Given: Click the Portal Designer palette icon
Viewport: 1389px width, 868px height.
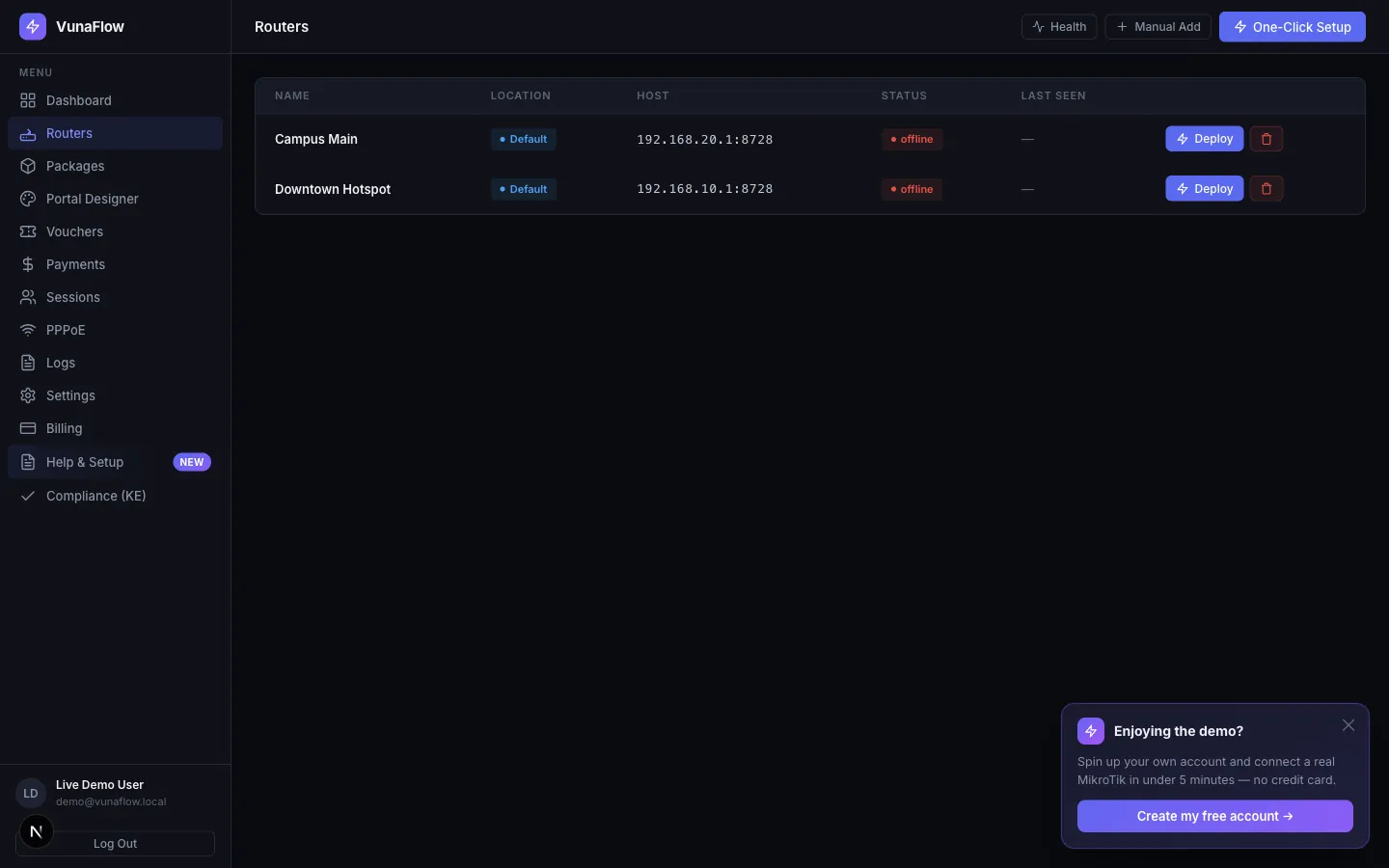Looking at the screenshot, I should [x=28, y=199].
